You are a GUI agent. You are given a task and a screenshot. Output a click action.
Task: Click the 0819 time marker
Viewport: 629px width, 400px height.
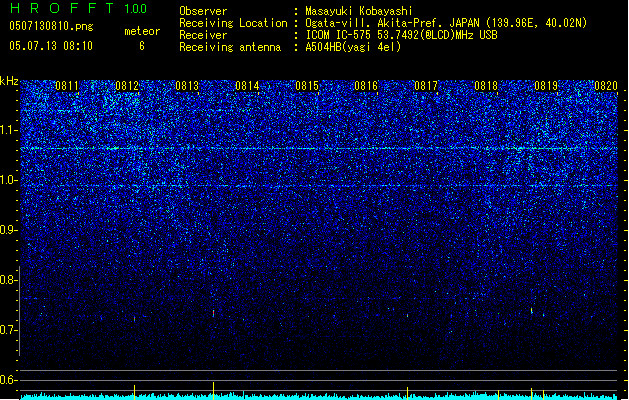[x=546, y=86]
